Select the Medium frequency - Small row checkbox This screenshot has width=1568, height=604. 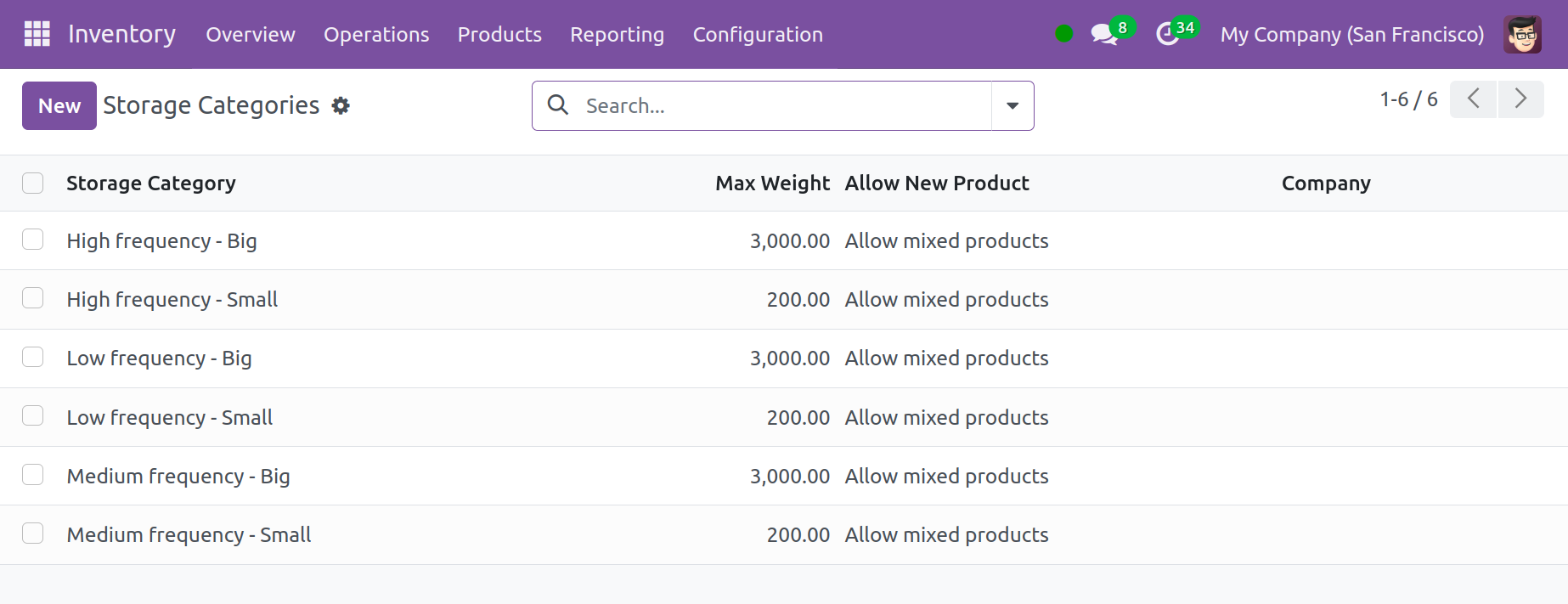pos(33,533)
